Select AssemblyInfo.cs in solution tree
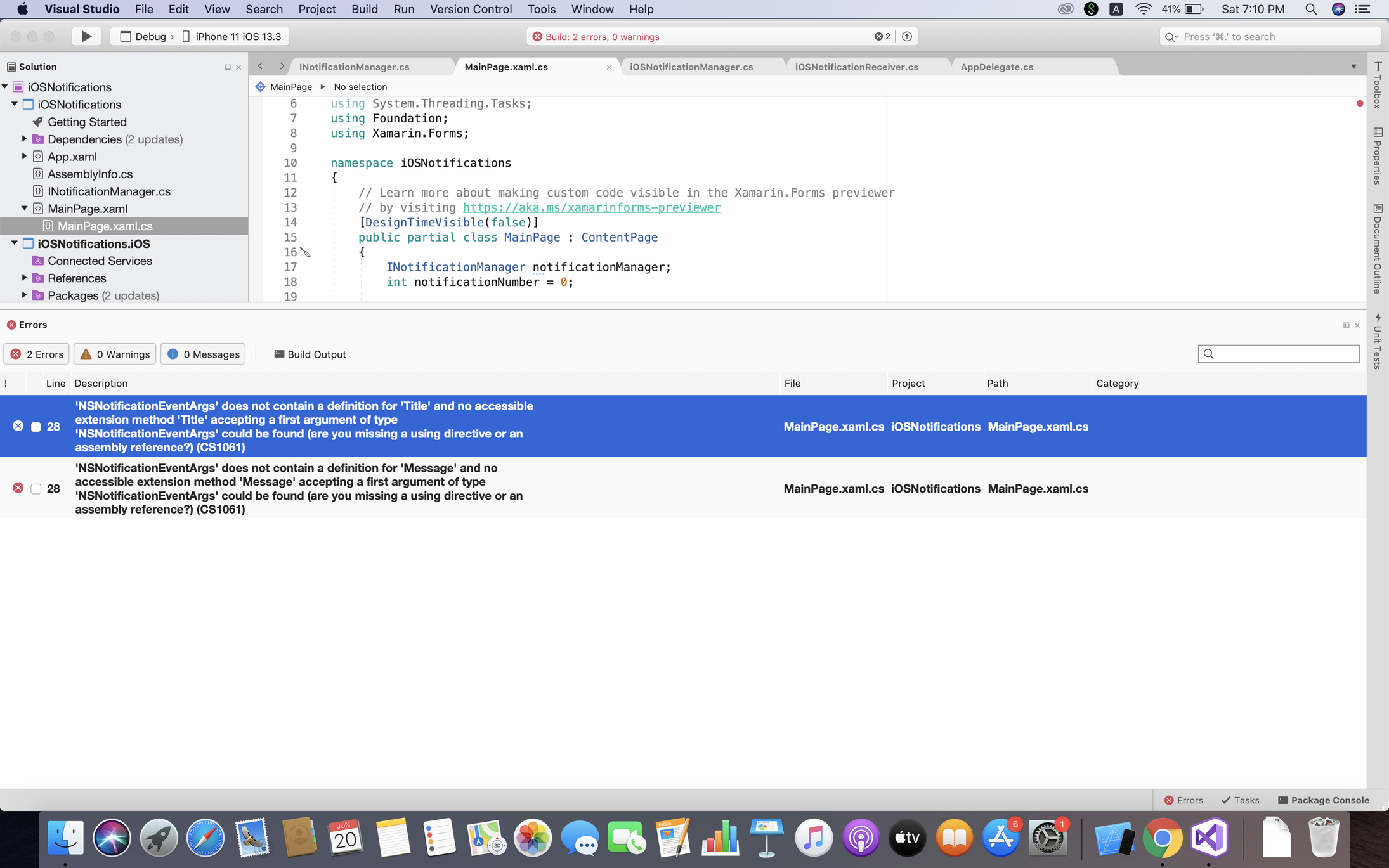The image size is (1389, 868). [x=90, y=174]
